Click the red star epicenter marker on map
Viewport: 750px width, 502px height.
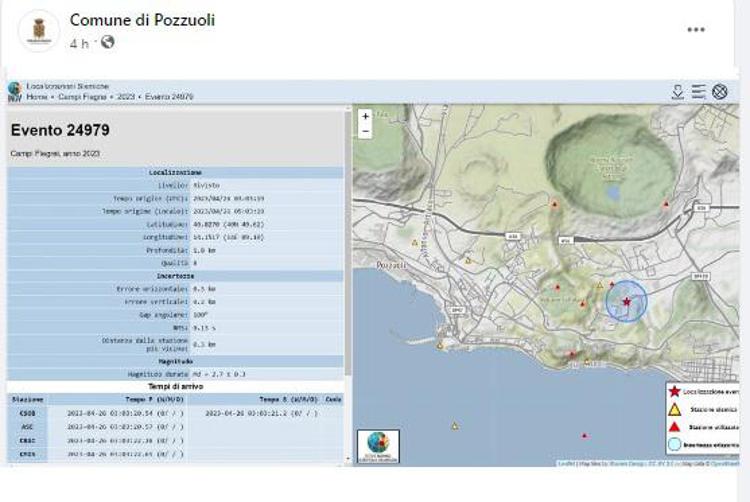pyautogui.click(x=626, y=301)
